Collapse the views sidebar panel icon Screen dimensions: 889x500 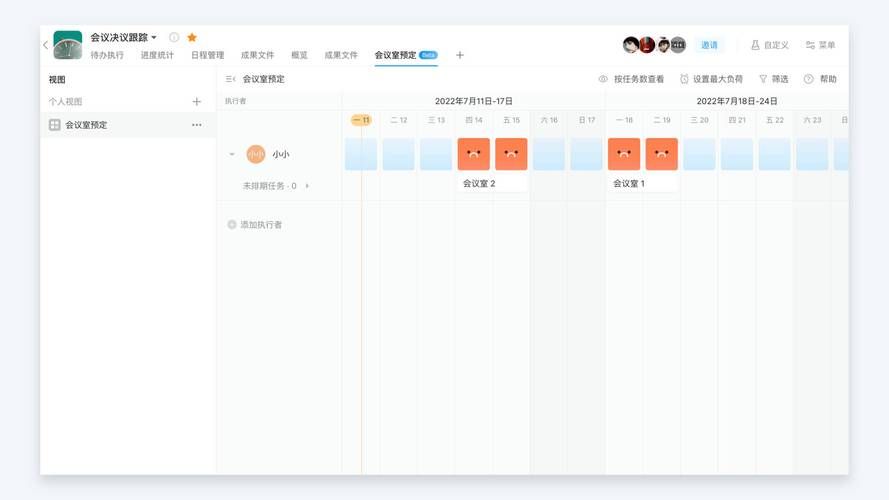tap(230, 79)
